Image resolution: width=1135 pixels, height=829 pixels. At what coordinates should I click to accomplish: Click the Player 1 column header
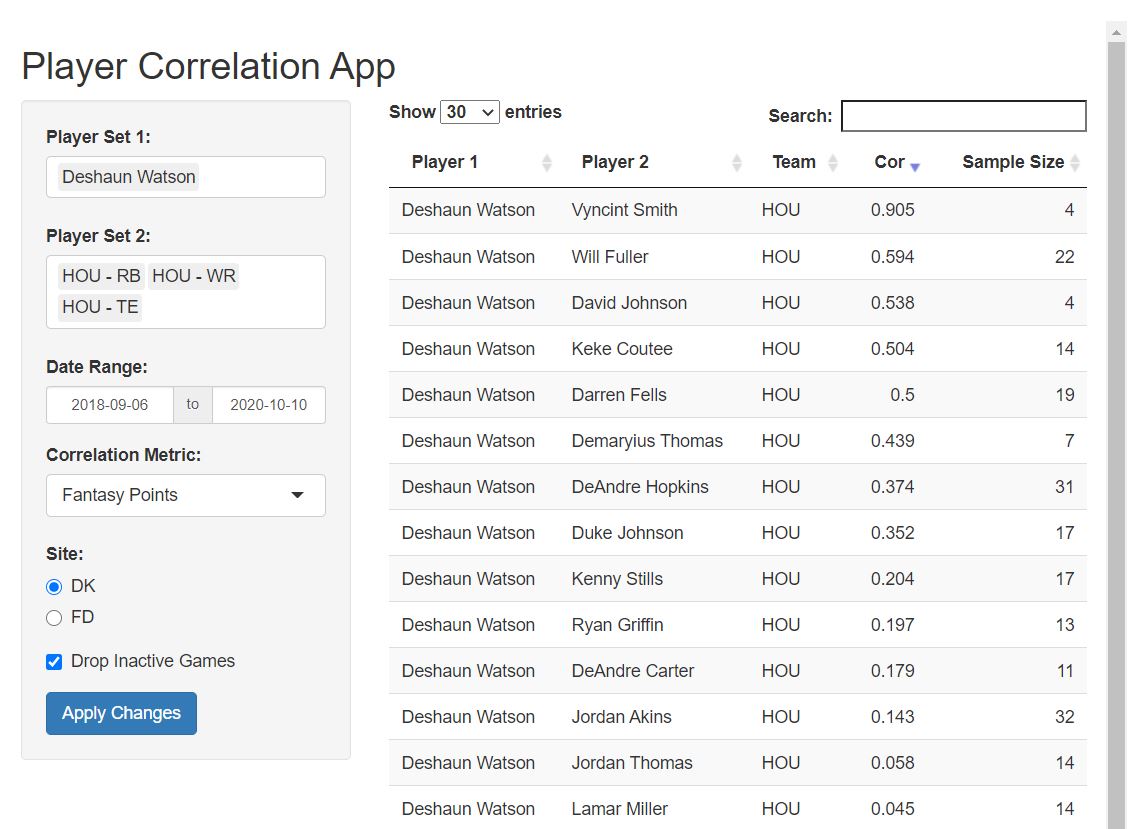click(x=473, y=162)
